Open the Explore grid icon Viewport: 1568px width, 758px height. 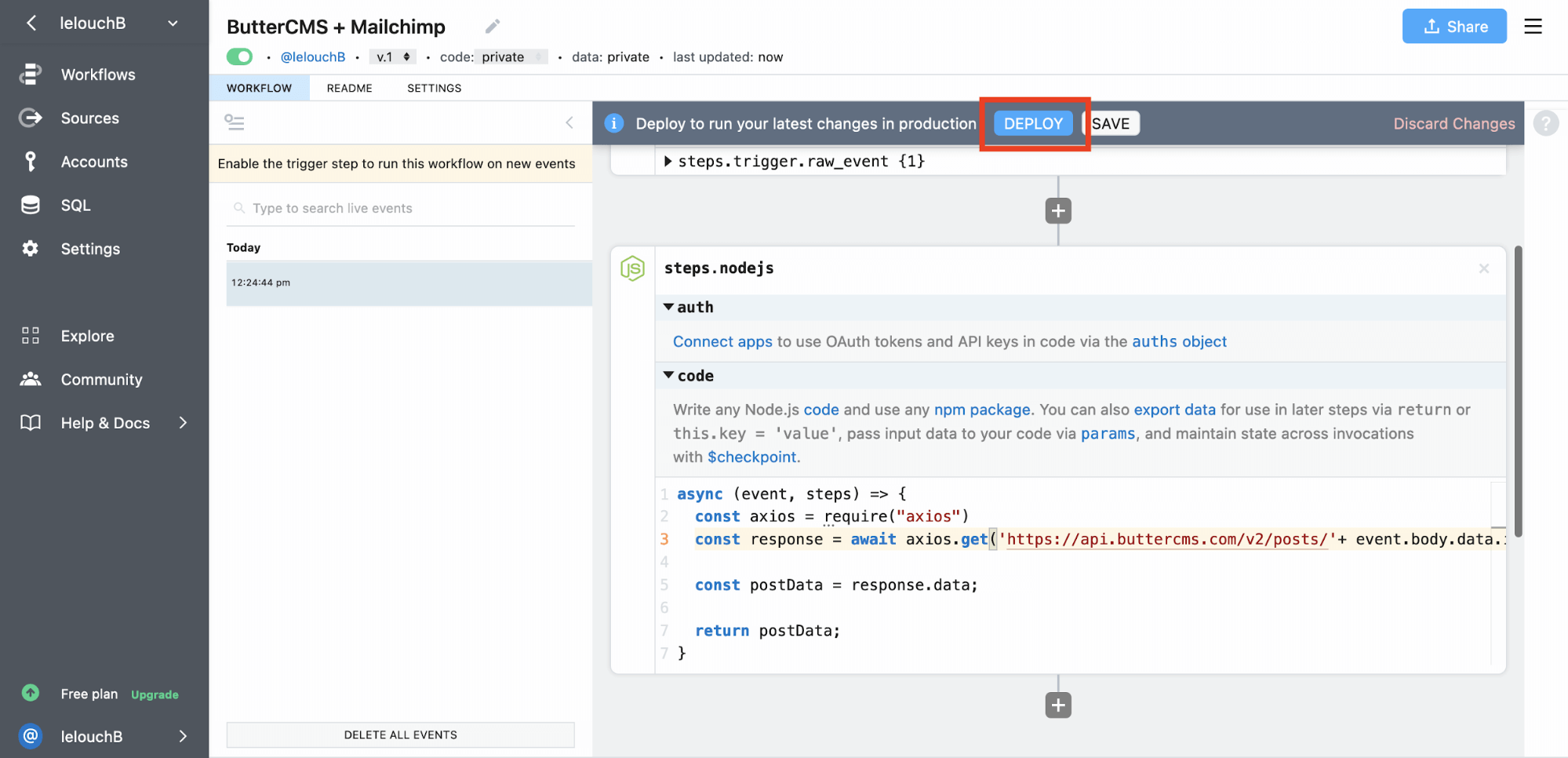(31, 336)
